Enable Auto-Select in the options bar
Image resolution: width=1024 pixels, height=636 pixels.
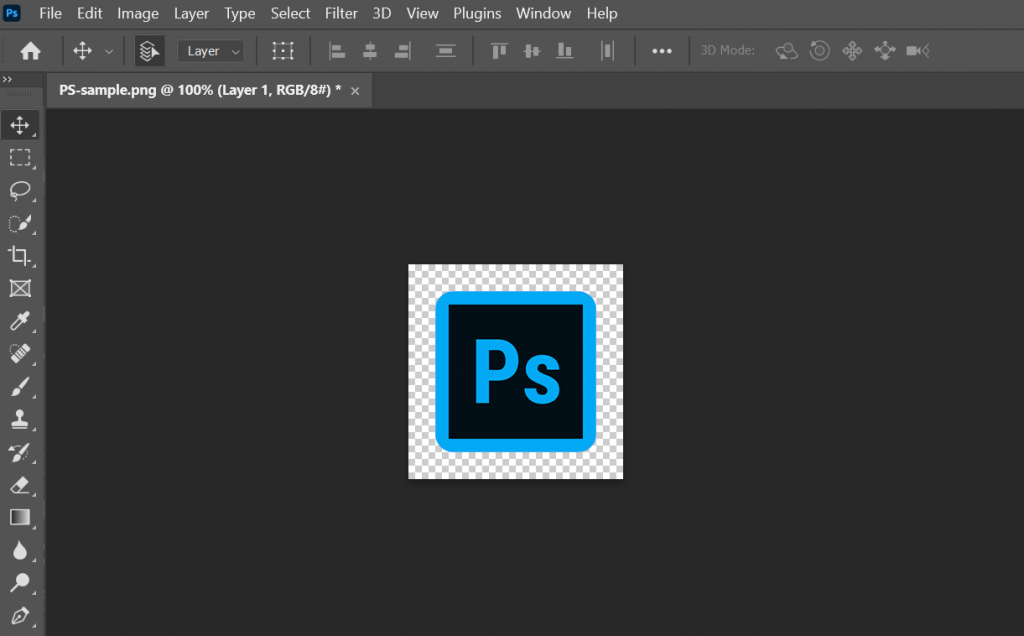coord(148,50)
